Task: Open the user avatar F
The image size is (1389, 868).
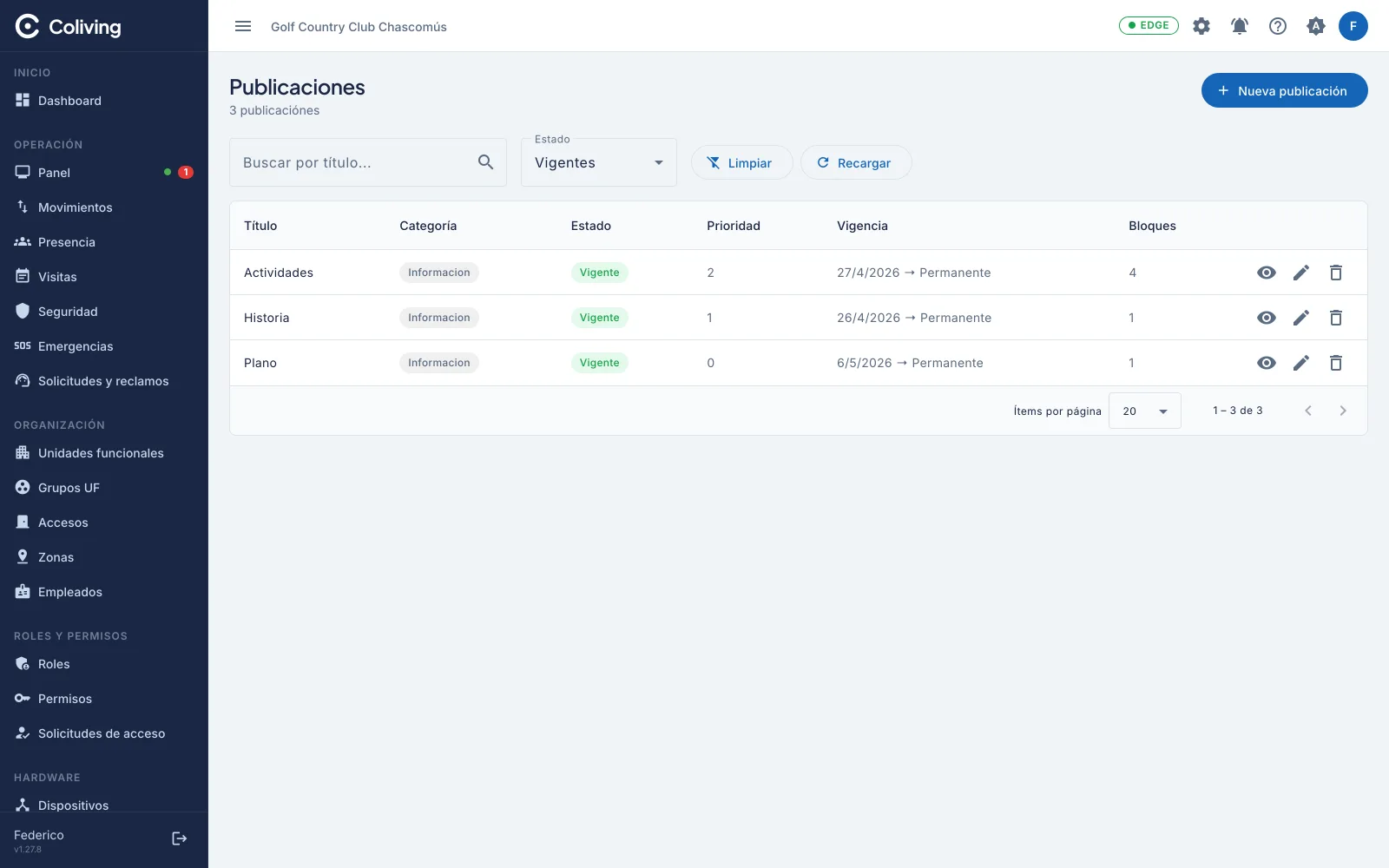Action: [1353, 26]
